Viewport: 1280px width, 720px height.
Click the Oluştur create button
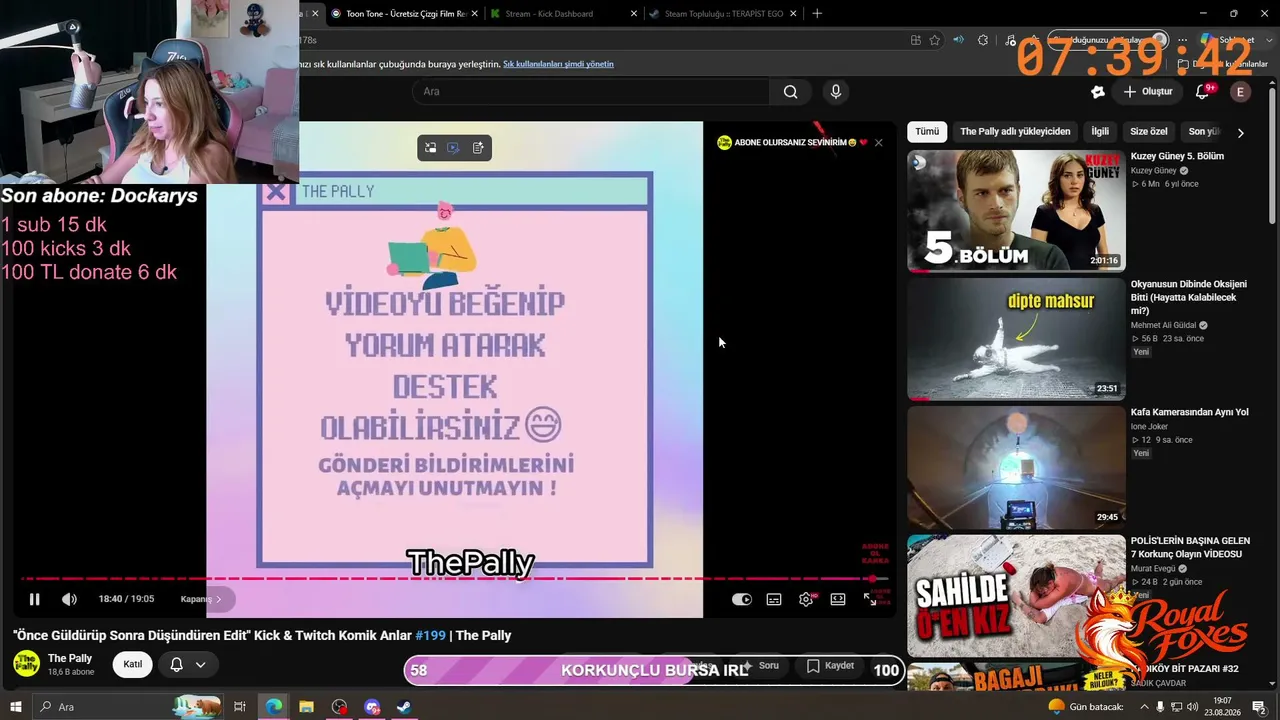click(x=1148, y=92)
